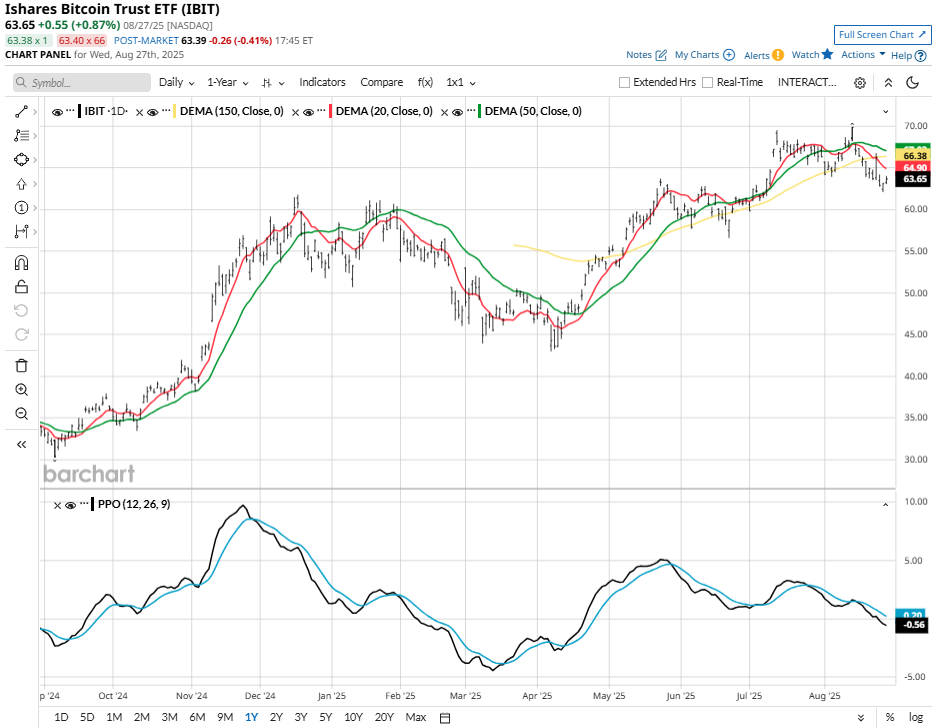
Task: Remove the PPO (12, 26, 9) indicator
Action: point(57,505)
